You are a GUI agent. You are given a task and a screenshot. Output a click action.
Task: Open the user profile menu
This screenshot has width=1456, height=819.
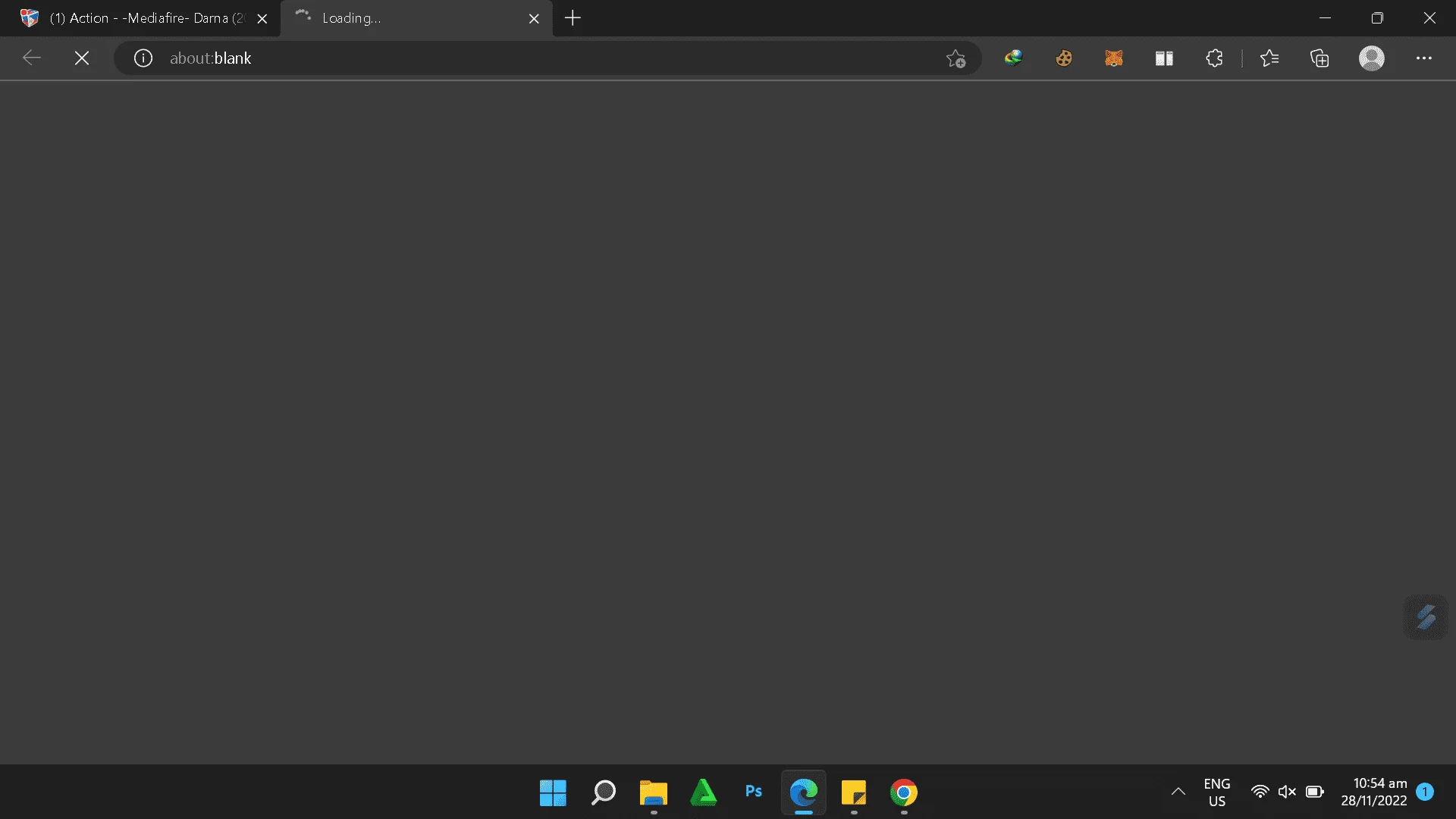pyautogui.click(x=1371, y=58)
